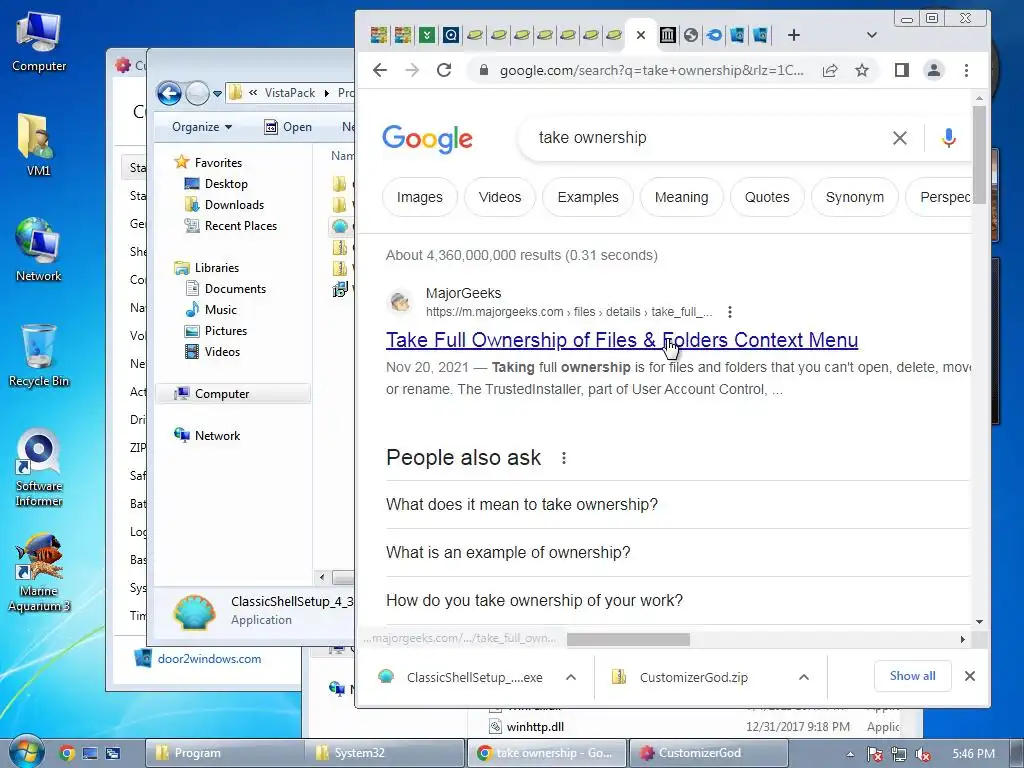1024x768 pixels.
Task: Click the Chrome horizontal scrollbar thumb
Action: [628, 639]
